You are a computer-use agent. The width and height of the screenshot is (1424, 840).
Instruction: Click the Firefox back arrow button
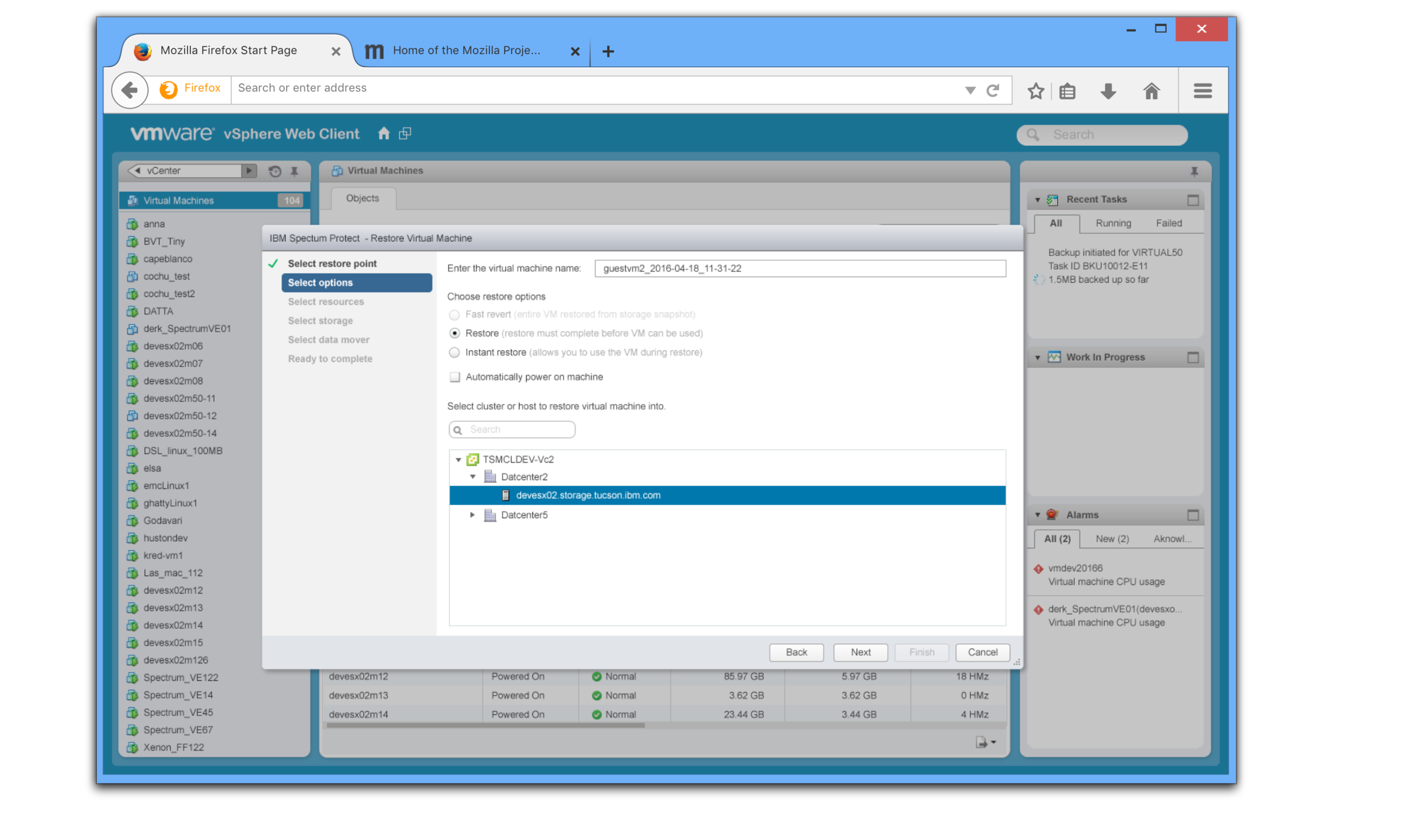tap(130, 90)
